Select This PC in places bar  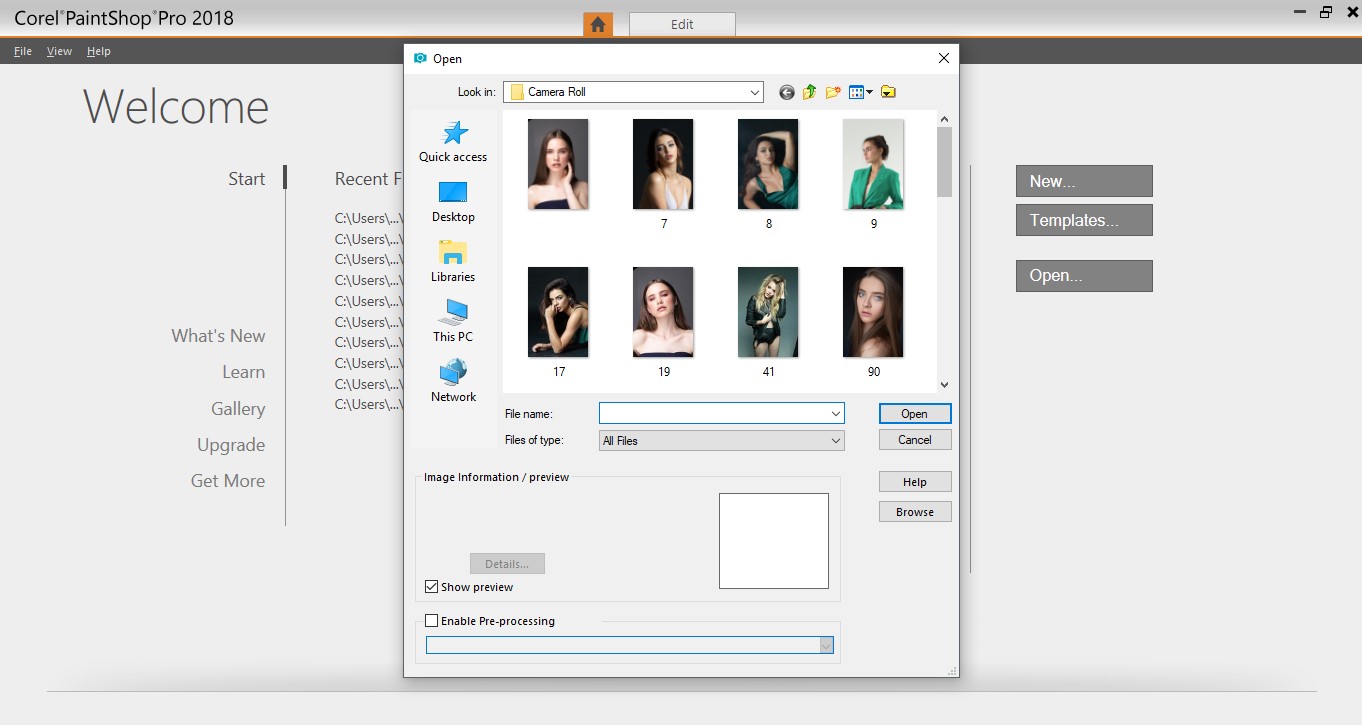453,322
